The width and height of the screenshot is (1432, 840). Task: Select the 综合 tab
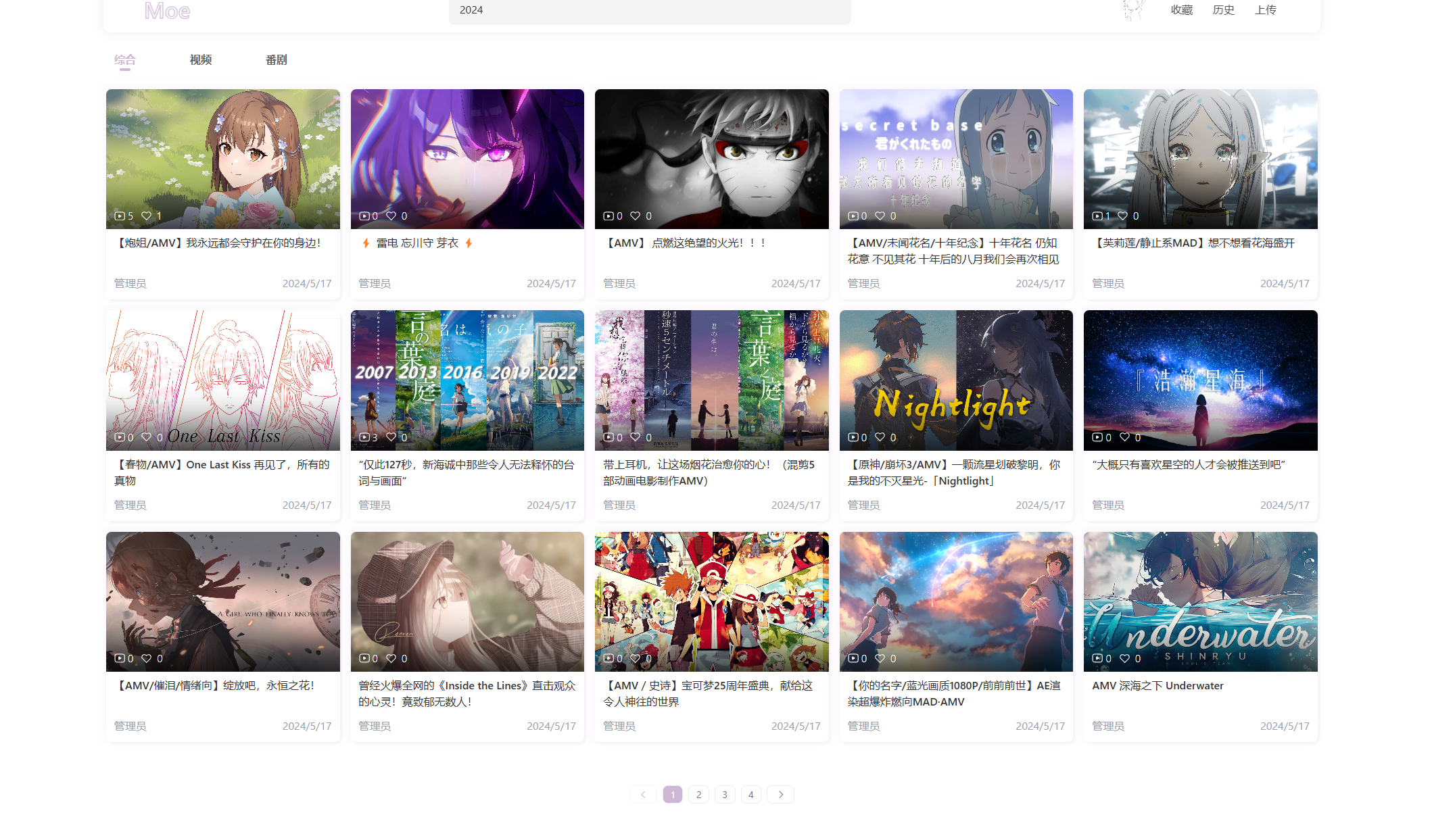(x=125, y=59)
